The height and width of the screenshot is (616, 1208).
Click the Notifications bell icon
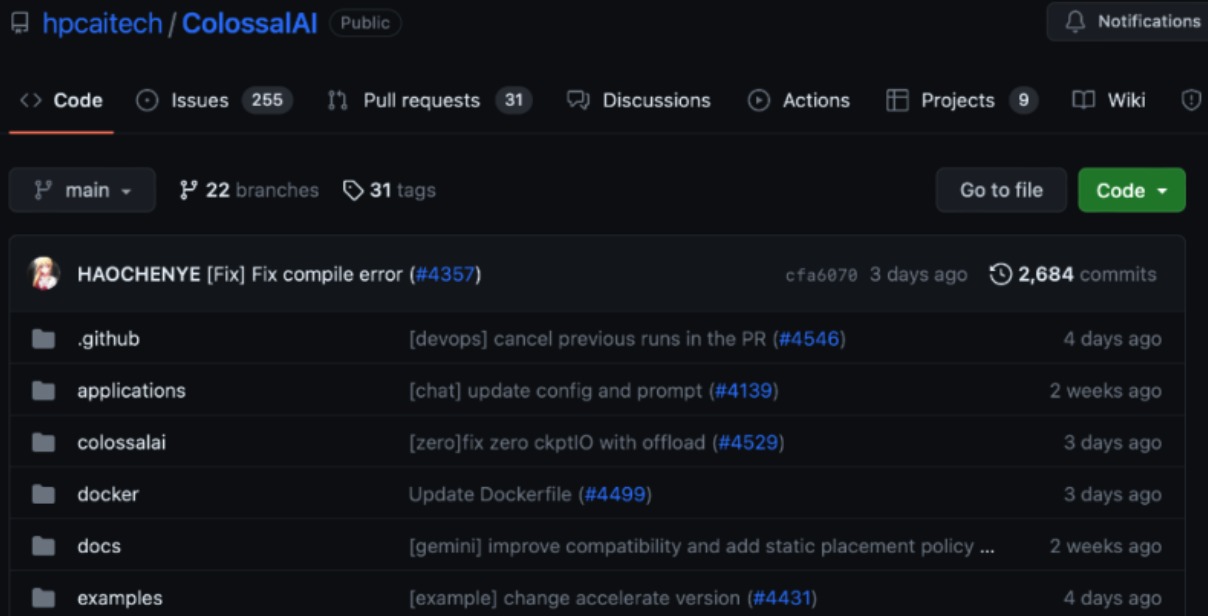click(x=1076, y=22)
